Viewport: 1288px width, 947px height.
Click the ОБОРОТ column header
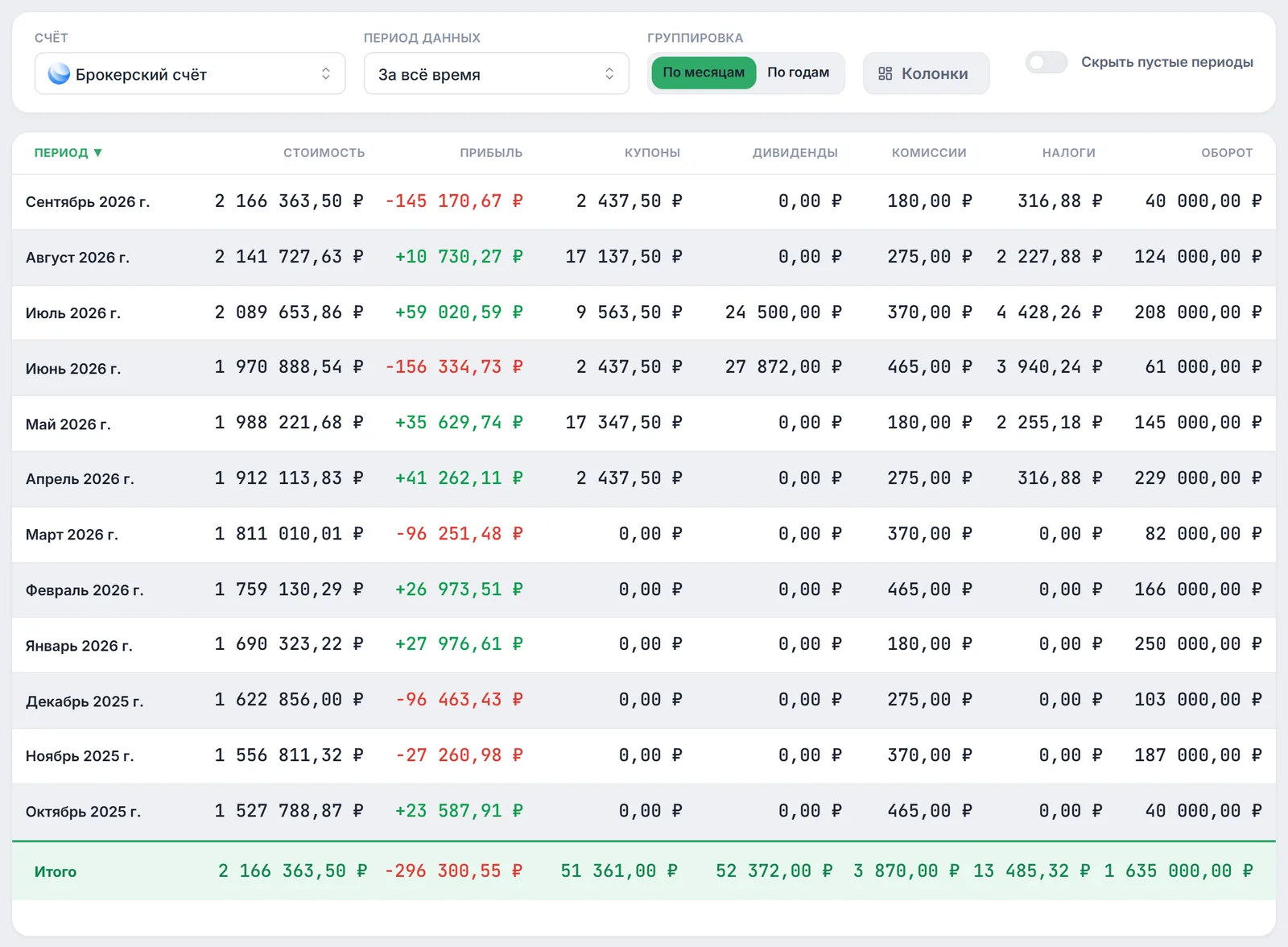(x=1227, y=152)
